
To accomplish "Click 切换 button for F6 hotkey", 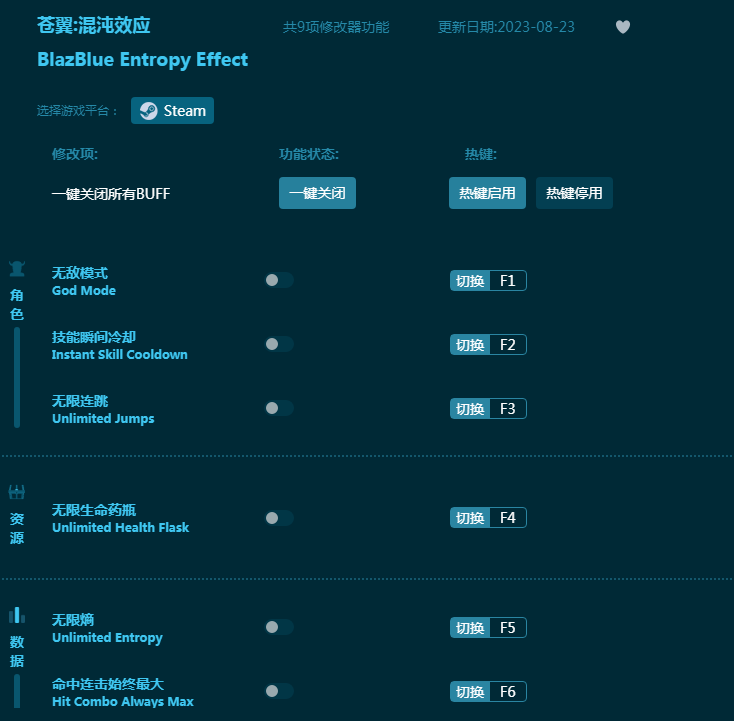I will pos(470,692).
